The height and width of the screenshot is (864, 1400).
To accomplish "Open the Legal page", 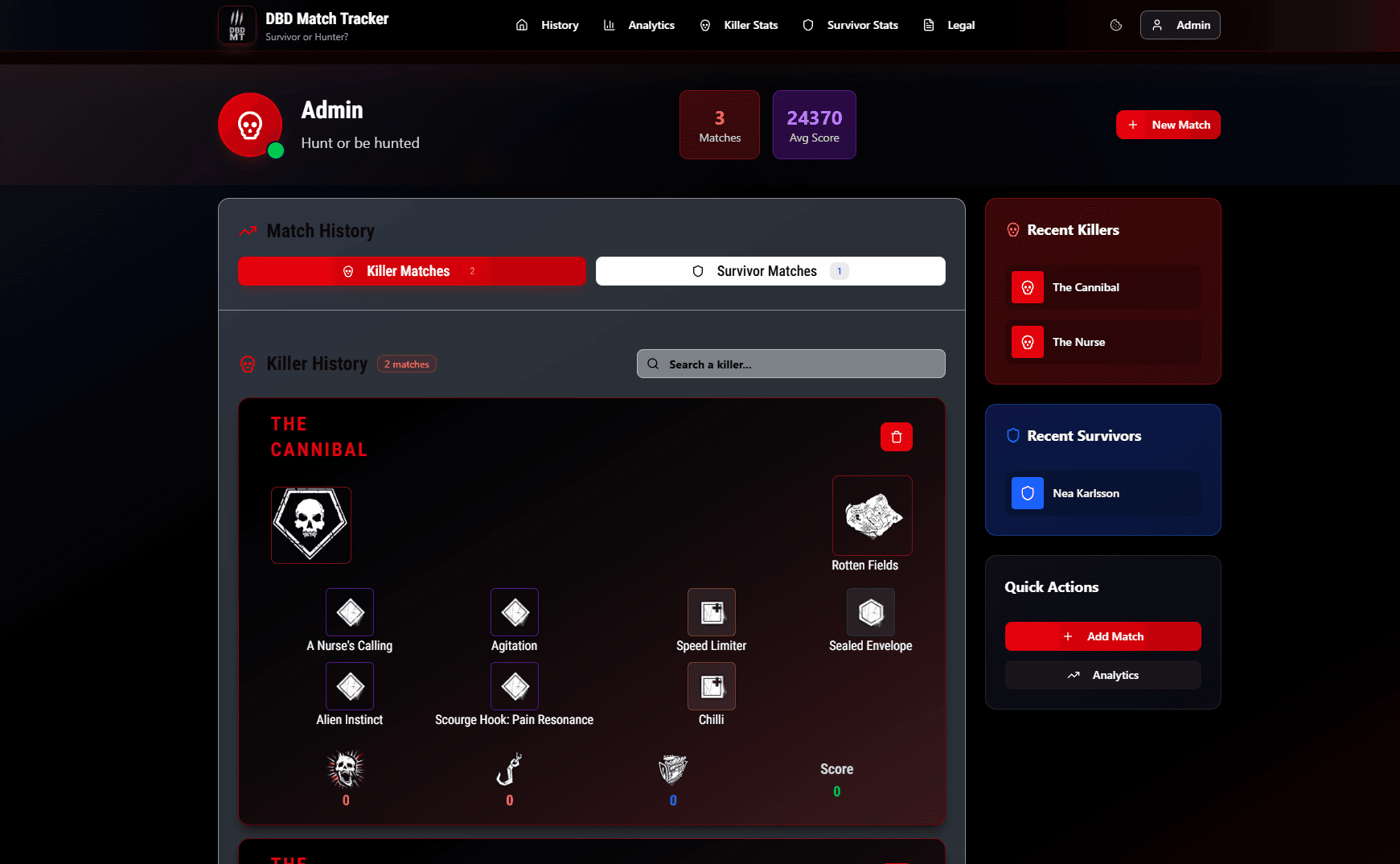I will pyautogui.click(x=949, y=25).
